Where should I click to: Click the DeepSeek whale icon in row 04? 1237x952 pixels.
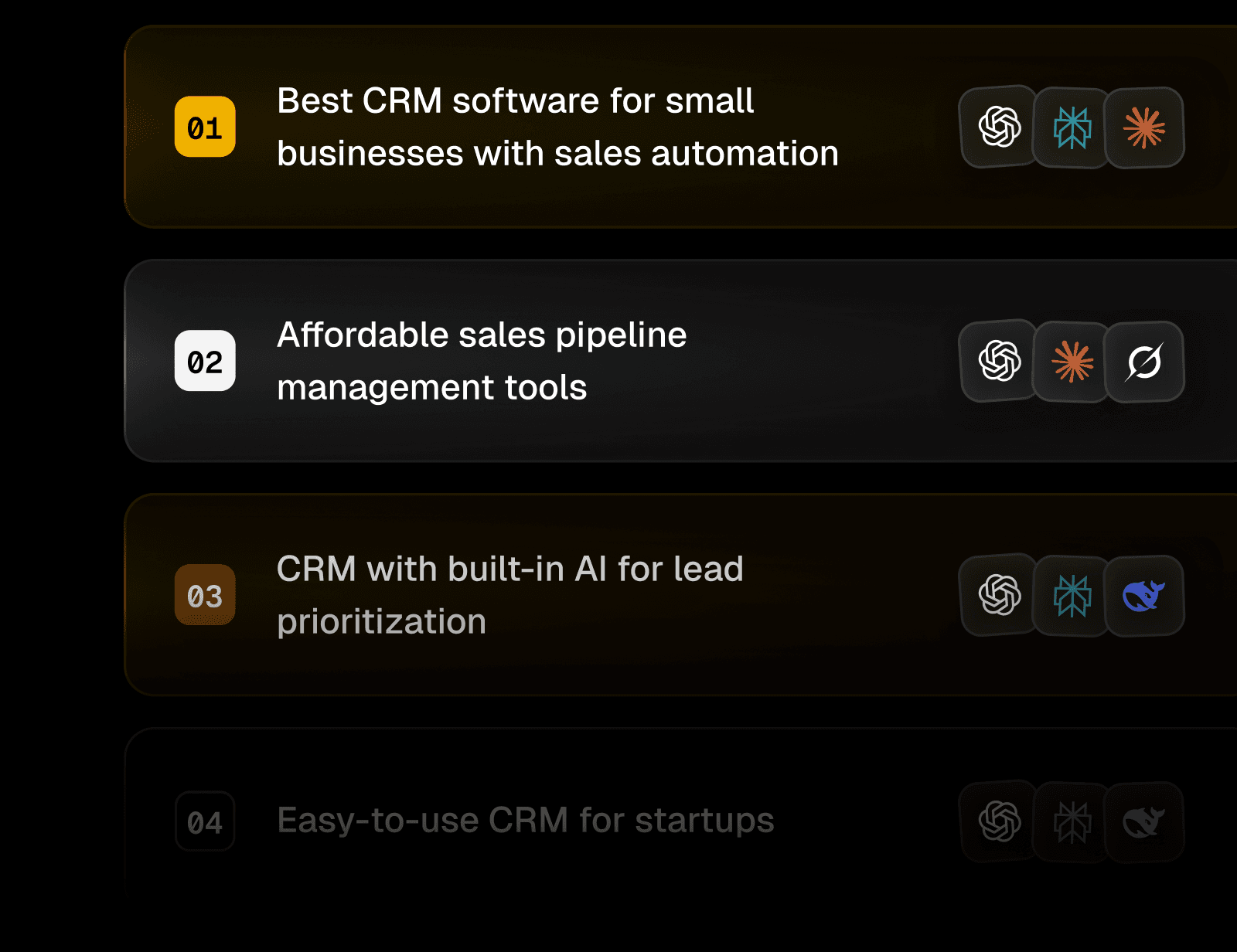pyautogui.click(x=1144, y=821)
